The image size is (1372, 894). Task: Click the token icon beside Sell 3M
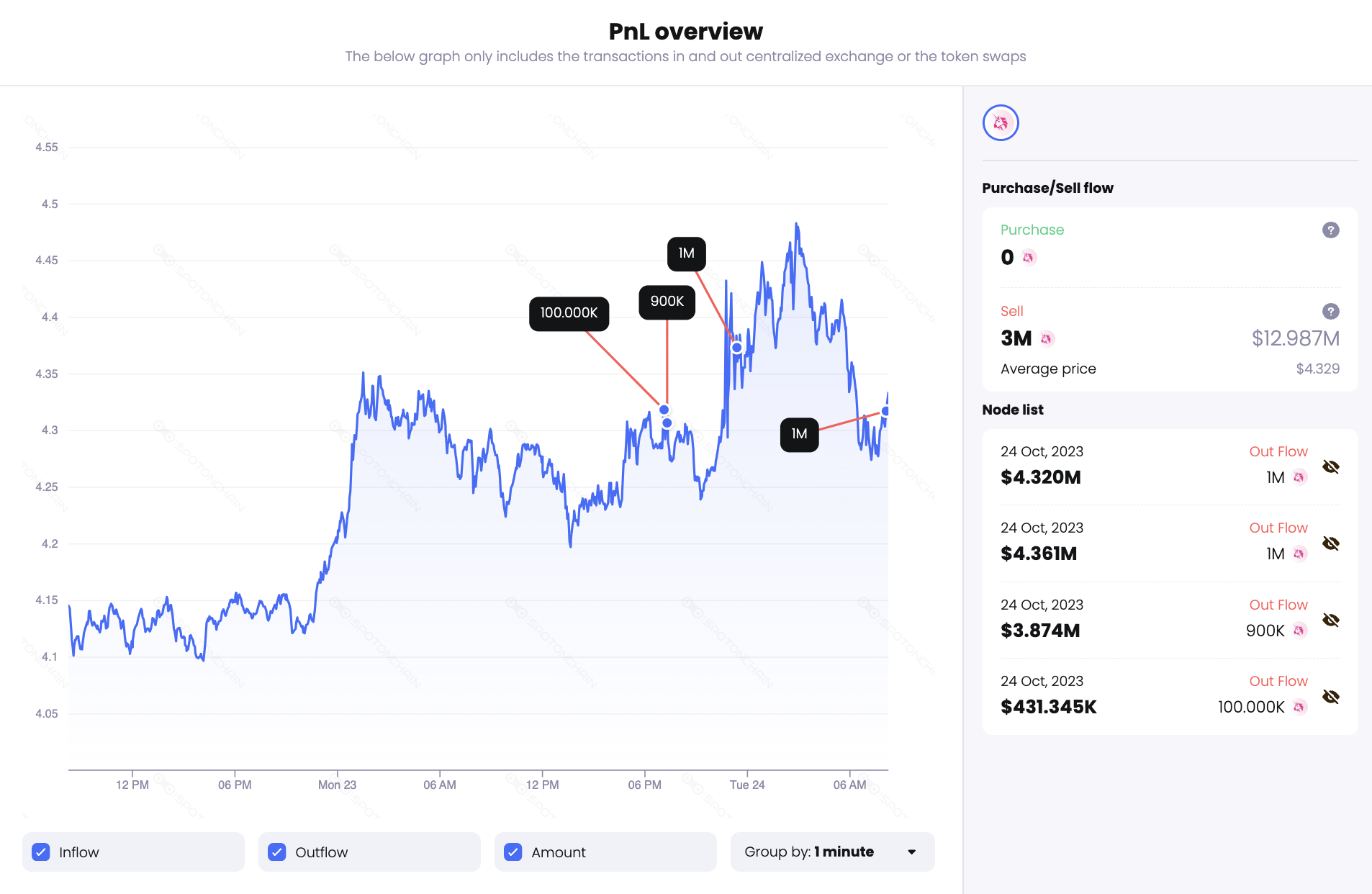point(1047,338)
